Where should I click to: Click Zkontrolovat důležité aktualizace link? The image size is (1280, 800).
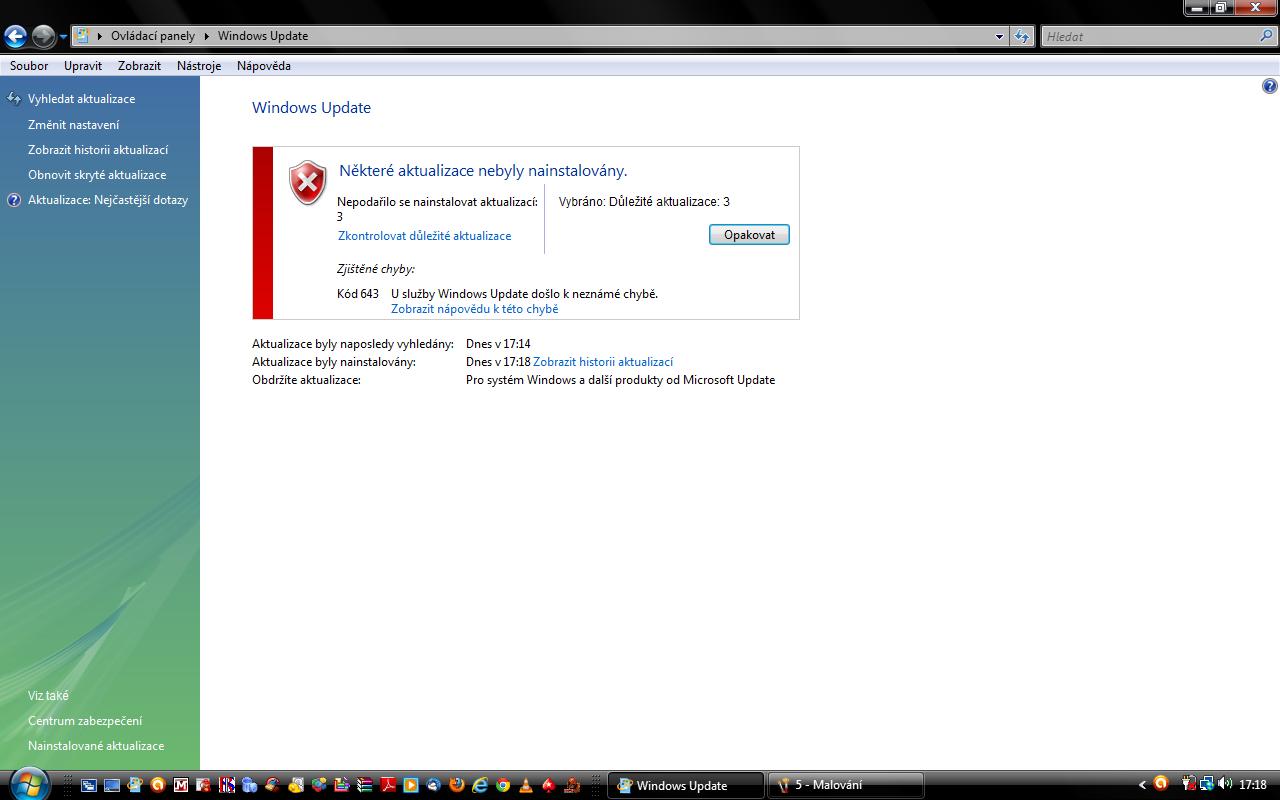tap(424, 236)
